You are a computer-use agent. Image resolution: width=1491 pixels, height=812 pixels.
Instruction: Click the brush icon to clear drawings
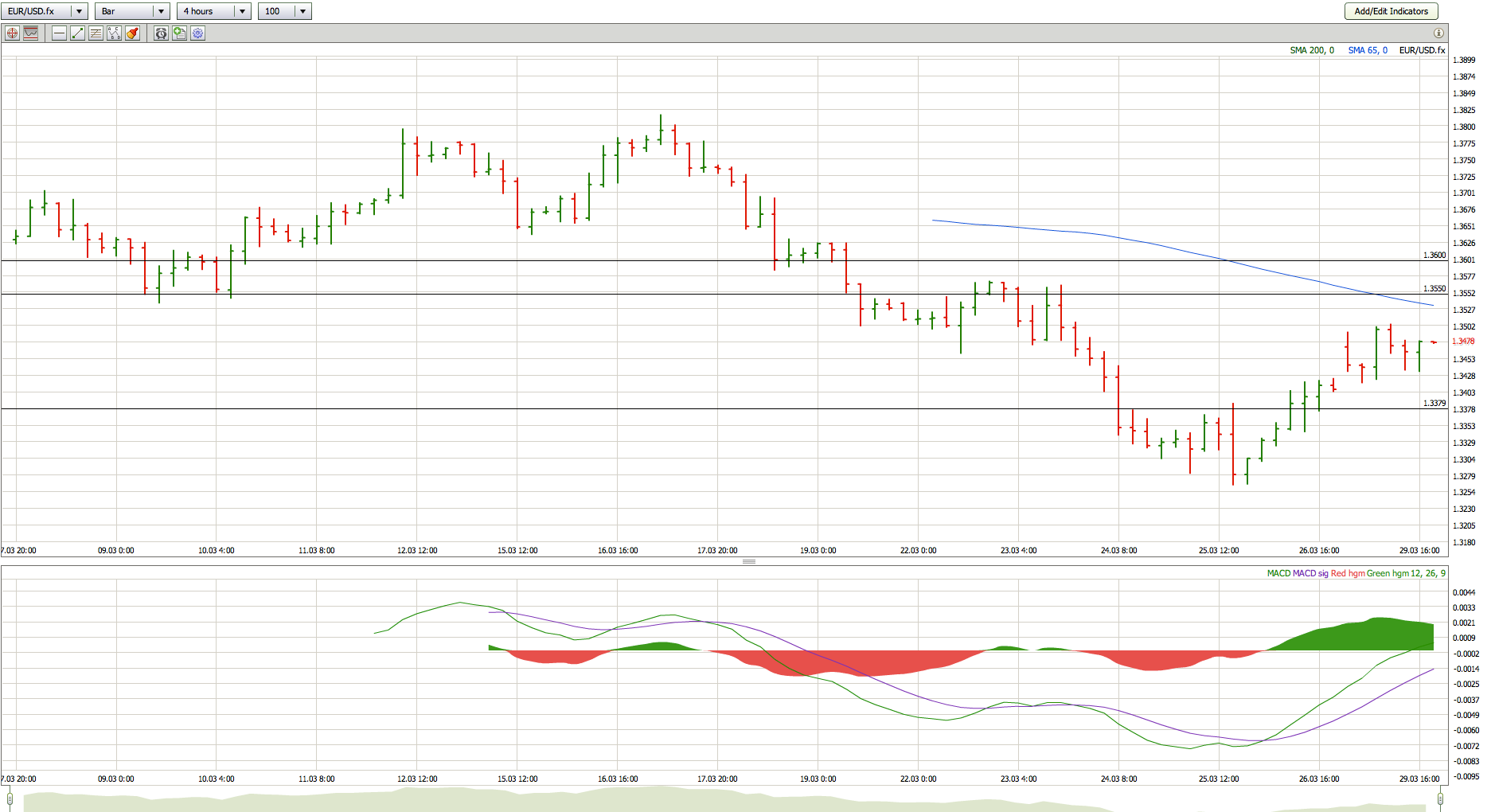[133, 33]
